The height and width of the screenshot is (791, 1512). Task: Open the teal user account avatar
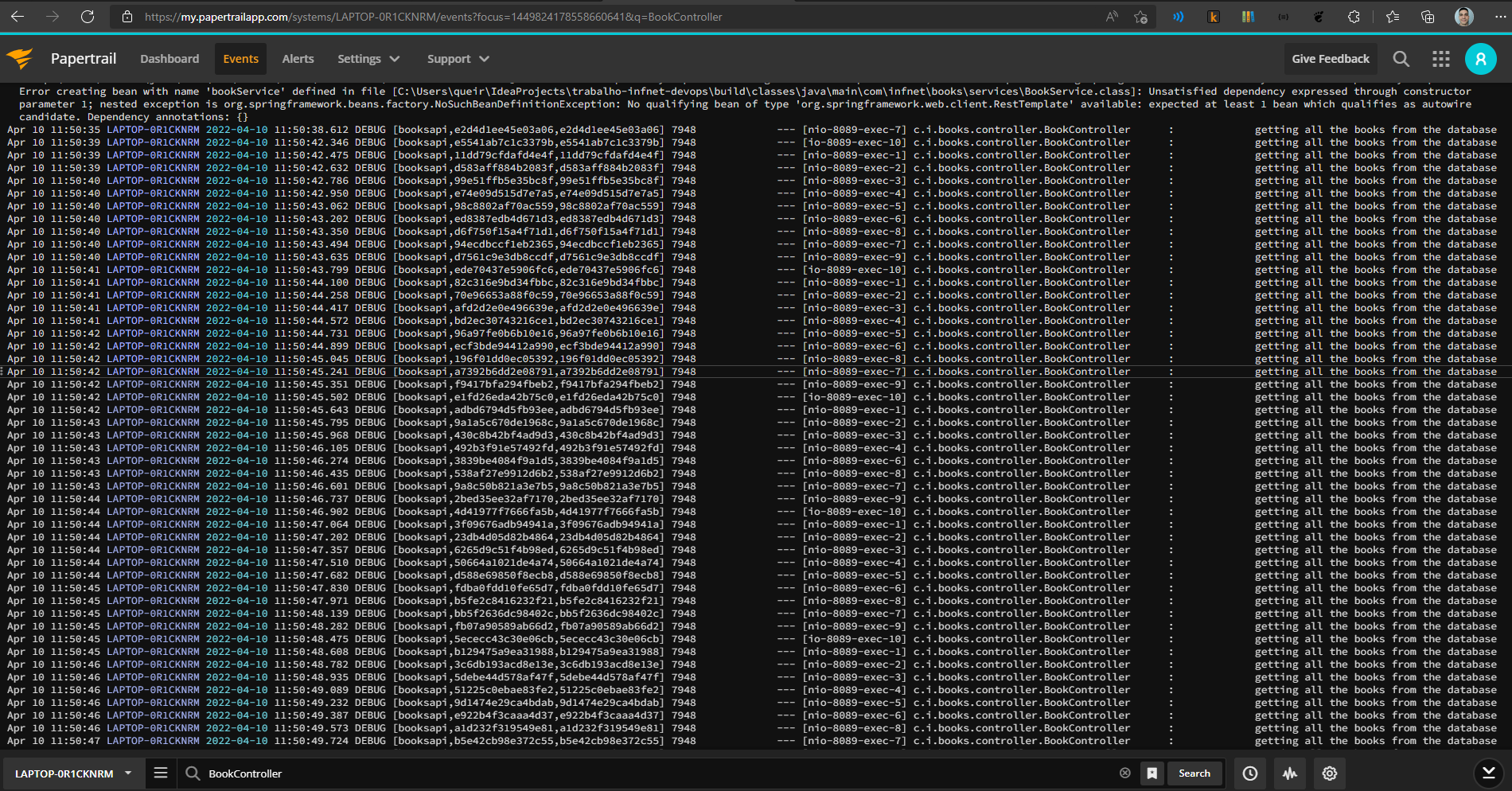tap(1481, 59)
